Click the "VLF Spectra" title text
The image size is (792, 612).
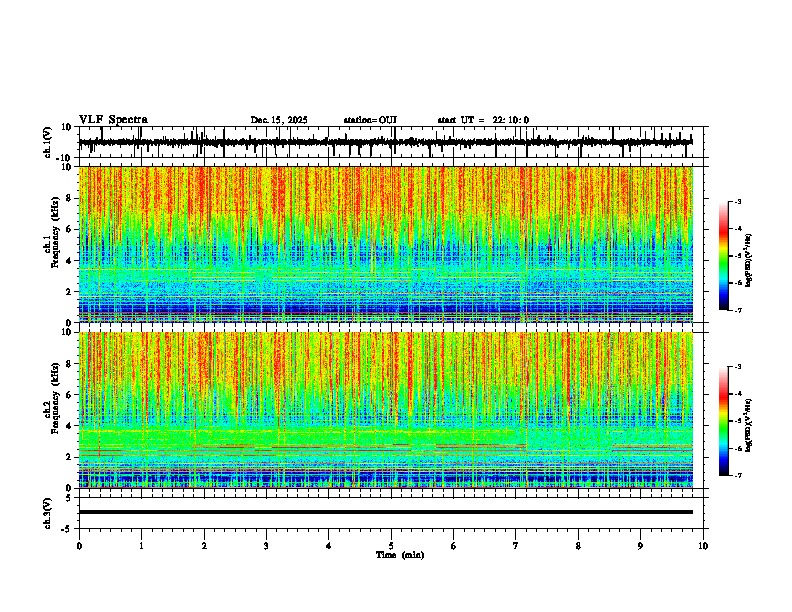click(x=113, y=120)
